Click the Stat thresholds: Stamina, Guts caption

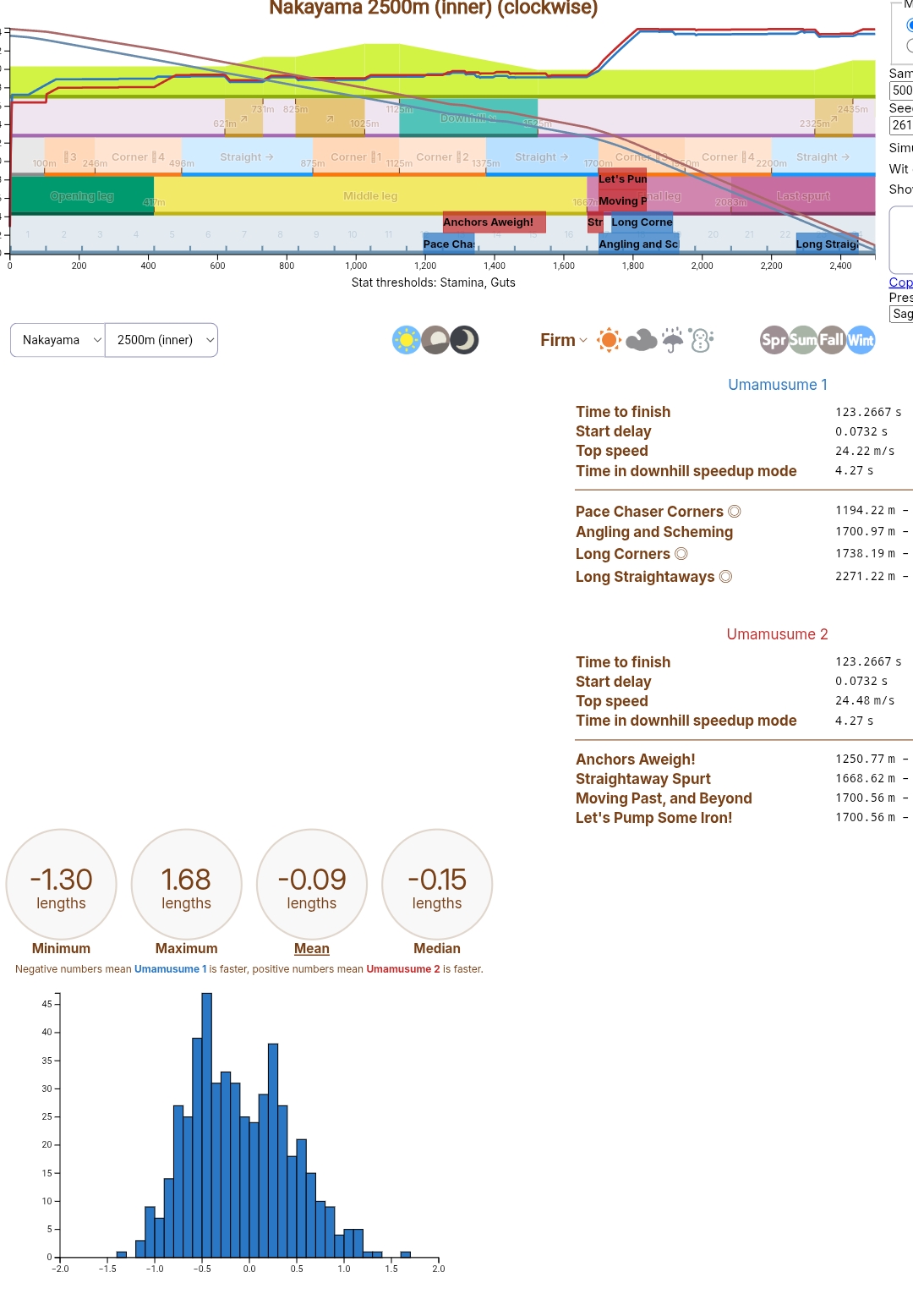434,282
